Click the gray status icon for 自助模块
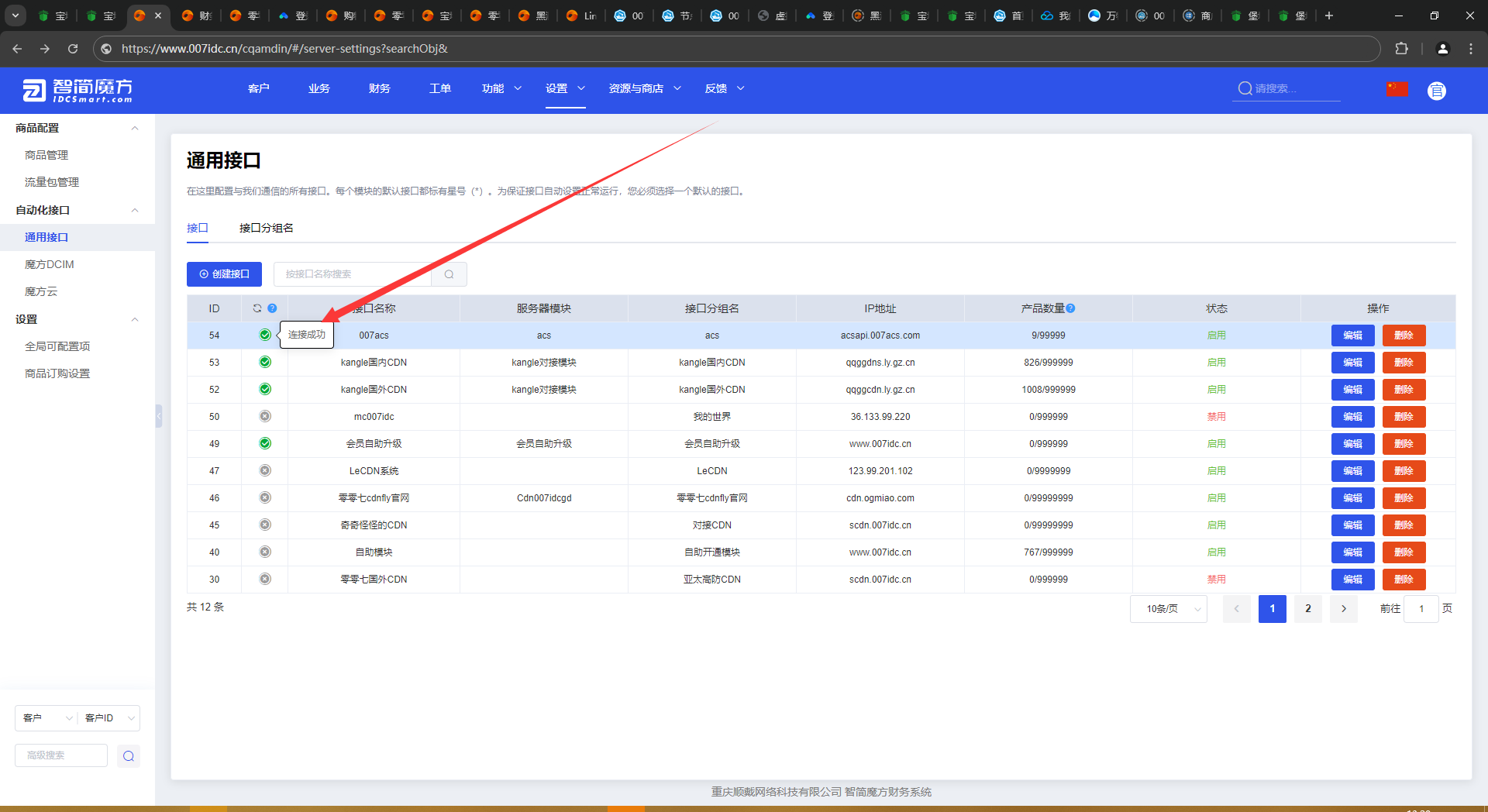Image resolution: width=1488 pixels, height=812 pixels. (265, 552)
